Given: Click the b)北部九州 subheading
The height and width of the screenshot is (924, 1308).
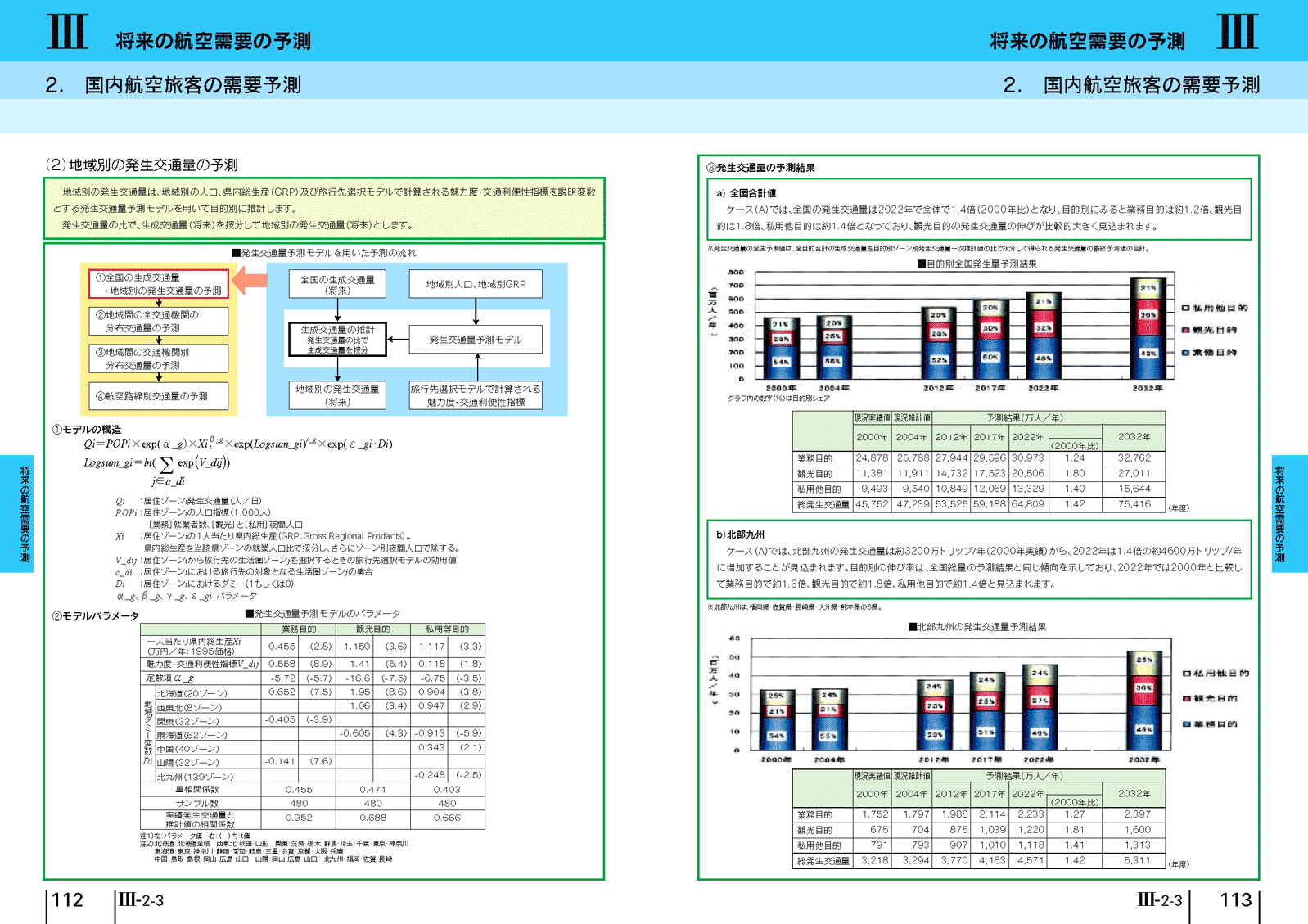Looking at the screenshot, I should tap(740, 534).
